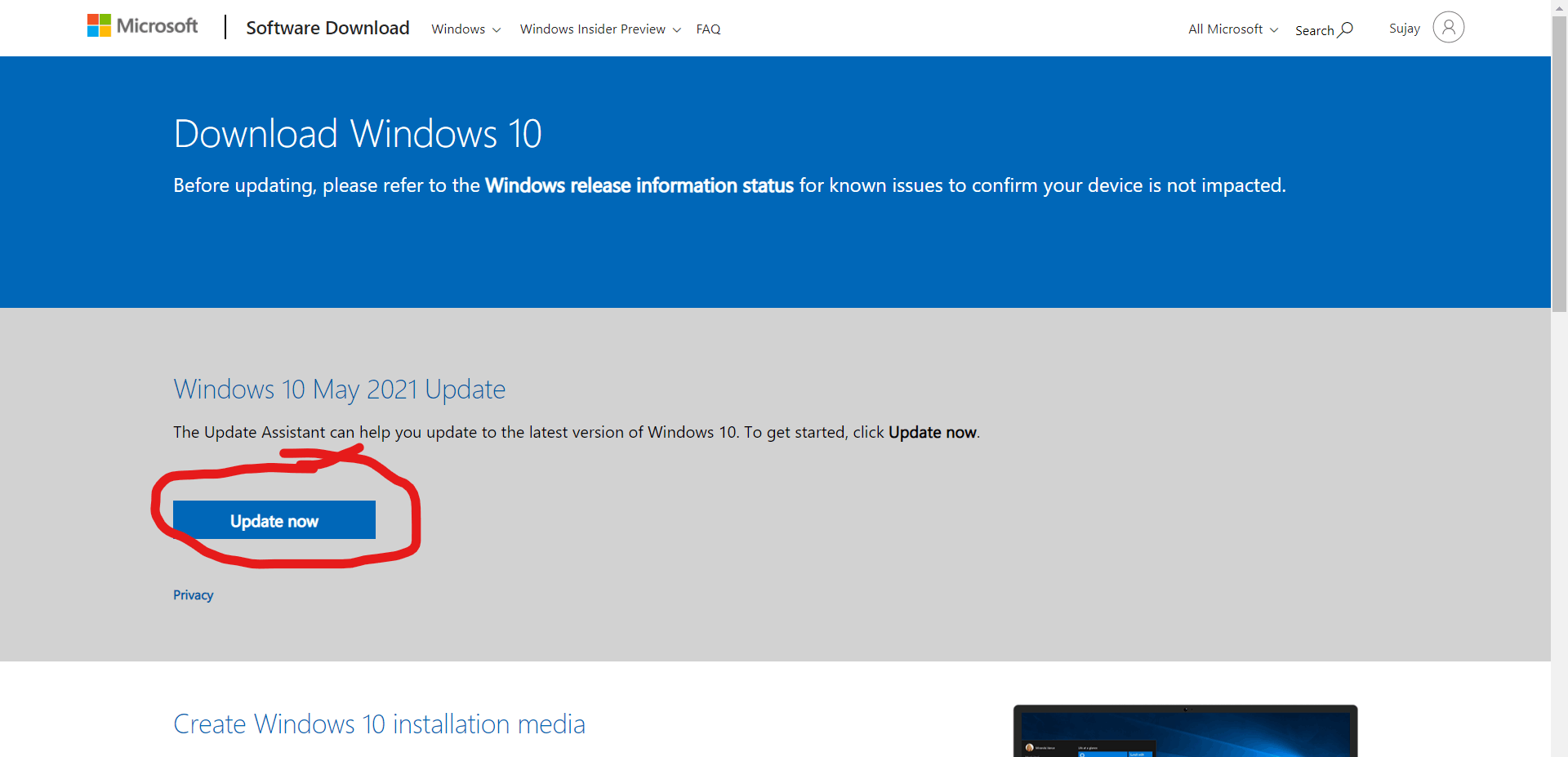
Task: Click the Microsoft logo
Action: point(143,26)
